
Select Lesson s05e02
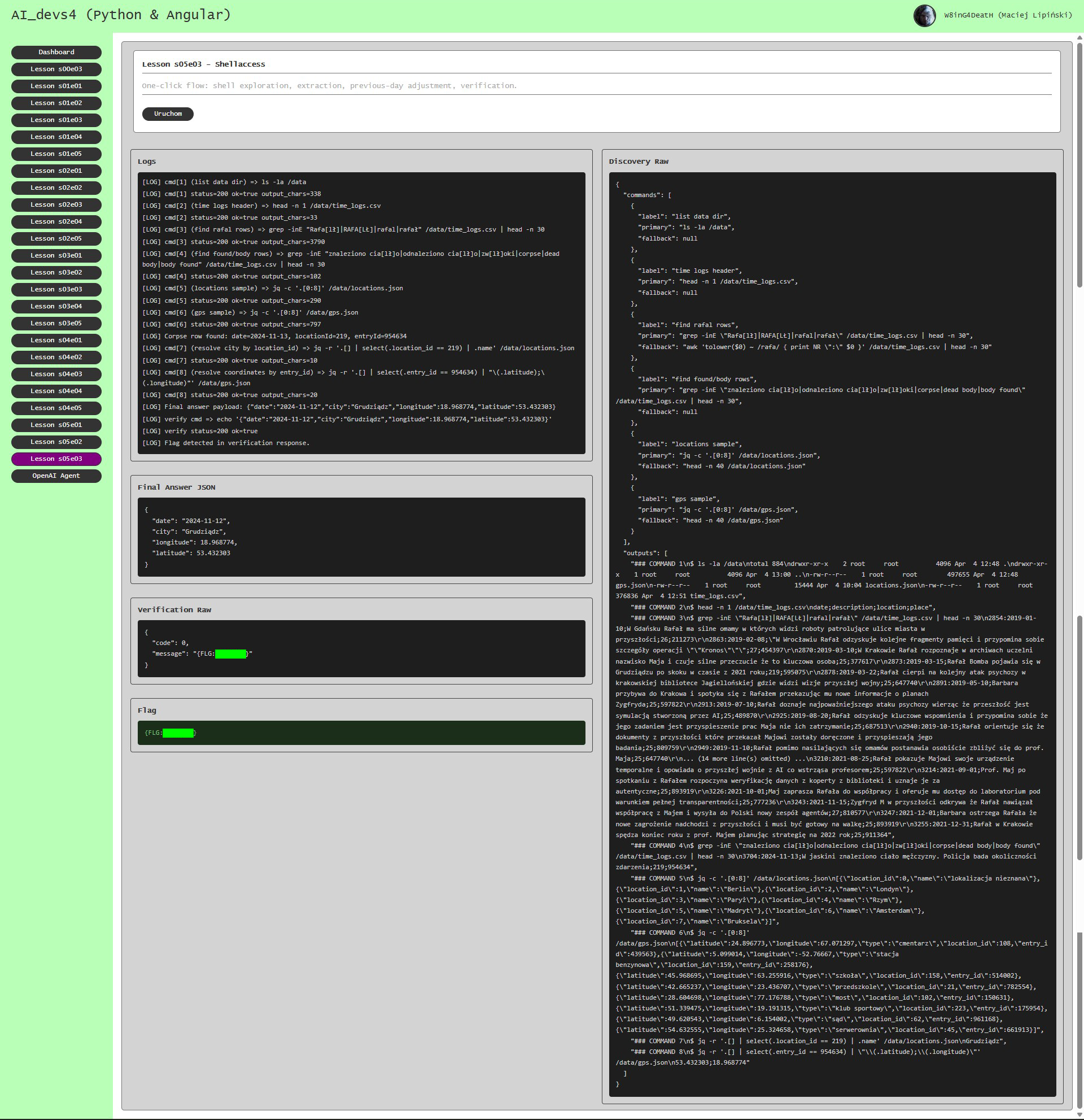click(x=56, y=442)
